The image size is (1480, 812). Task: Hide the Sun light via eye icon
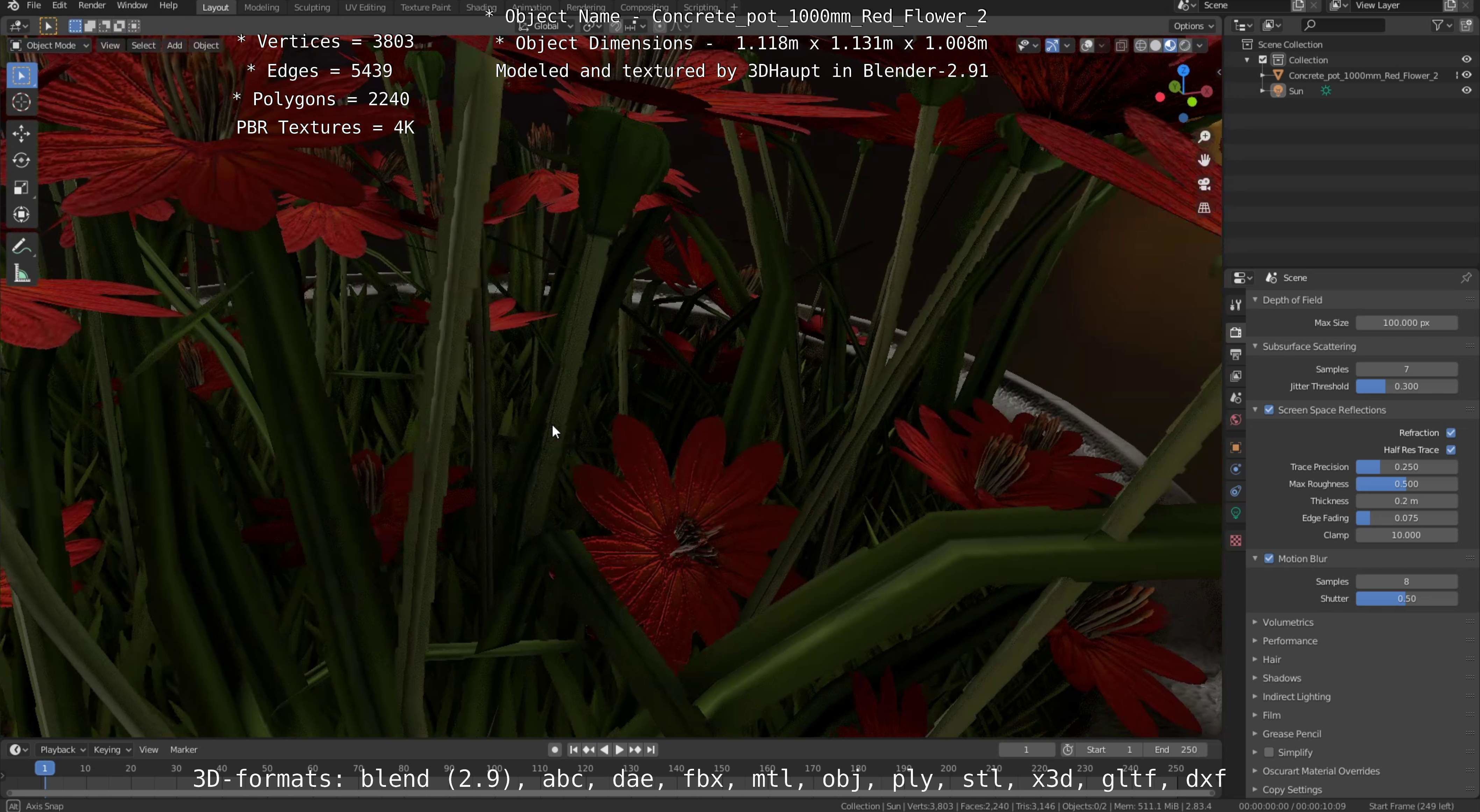pyautogui.click(x=1466, y=91)
